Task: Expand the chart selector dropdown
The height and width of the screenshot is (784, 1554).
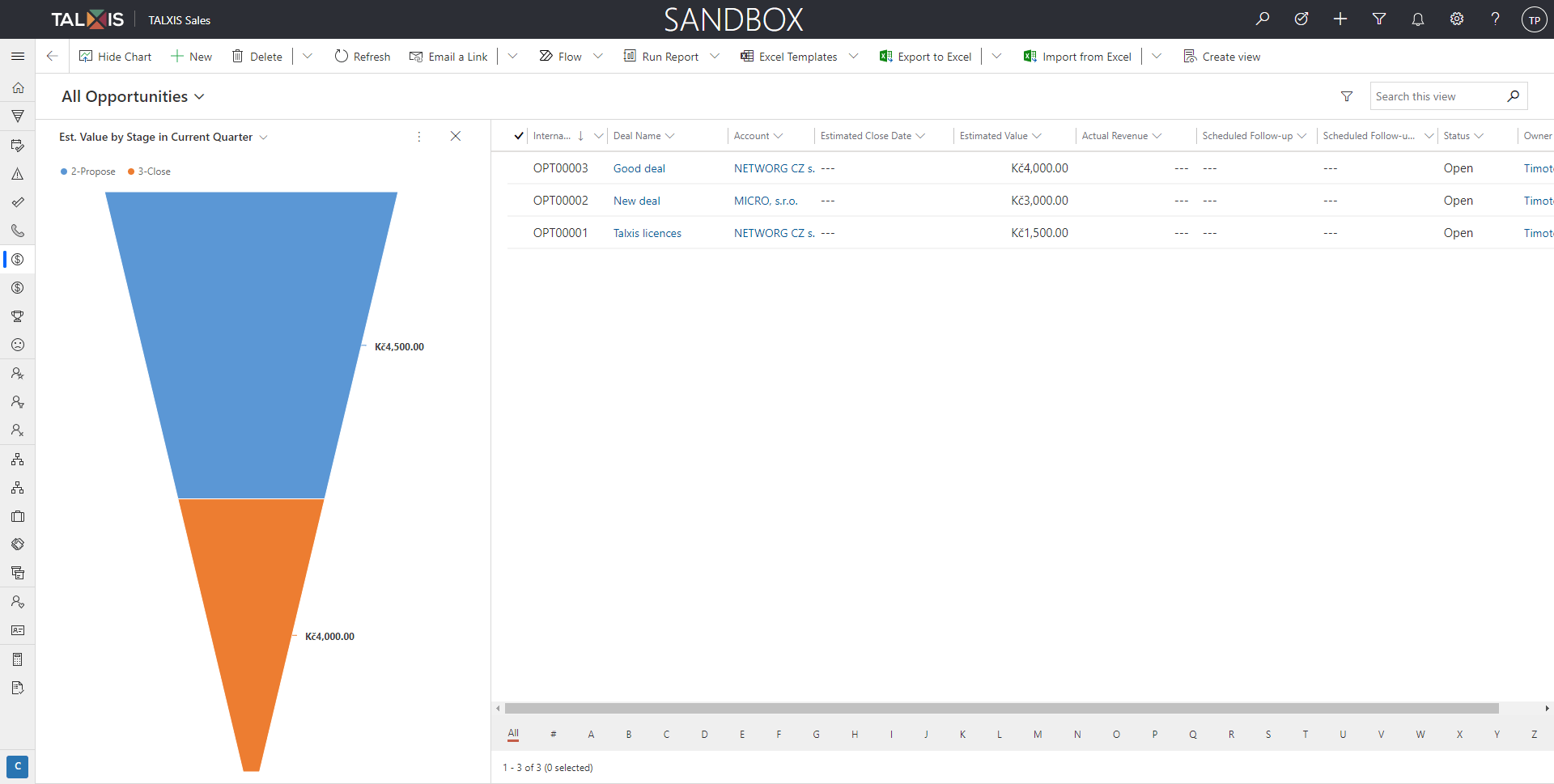Action: coord(263,138)
